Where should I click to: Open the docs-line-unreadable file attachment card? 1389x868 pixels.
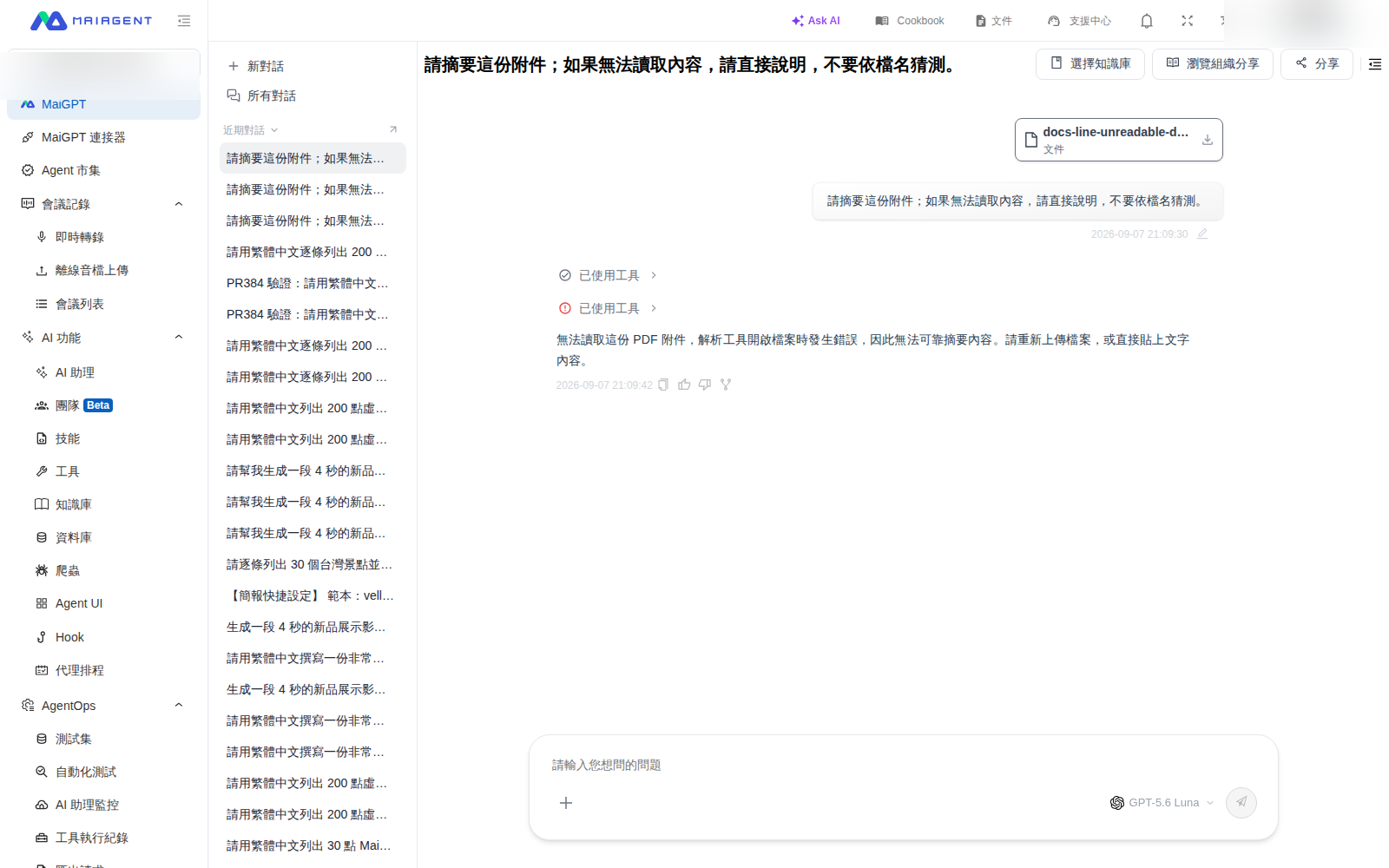(1118, 140)
